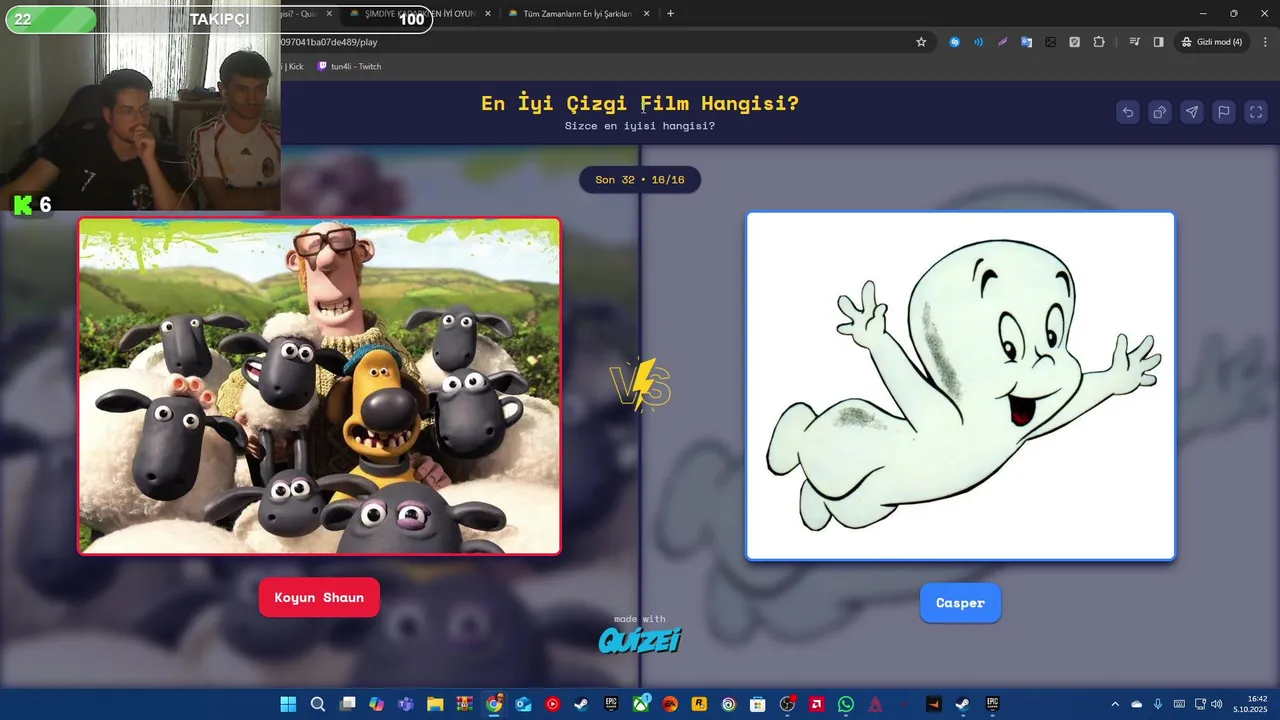Show hidden system tray icons
The image size is (1280, 720).
tap(1115, 704)
